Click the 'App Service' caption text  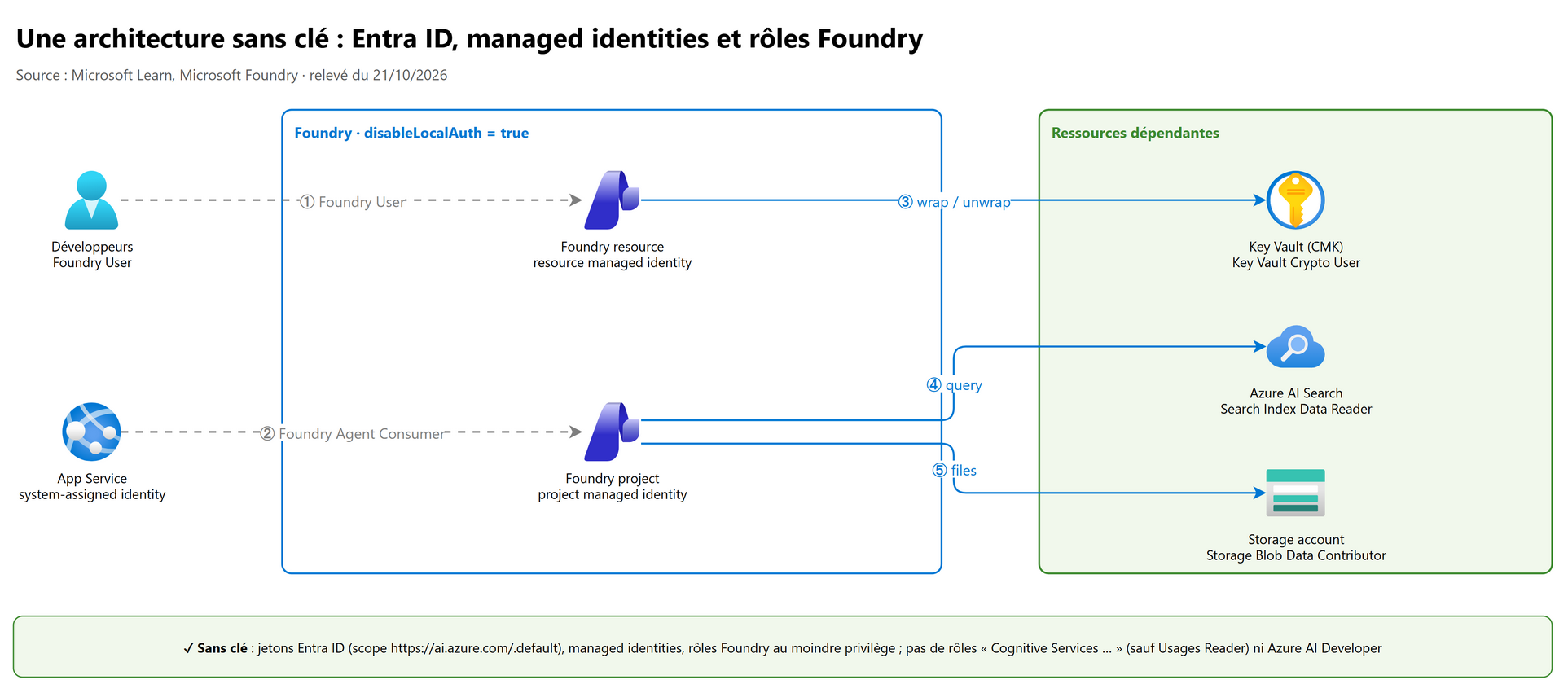[92, 479]
